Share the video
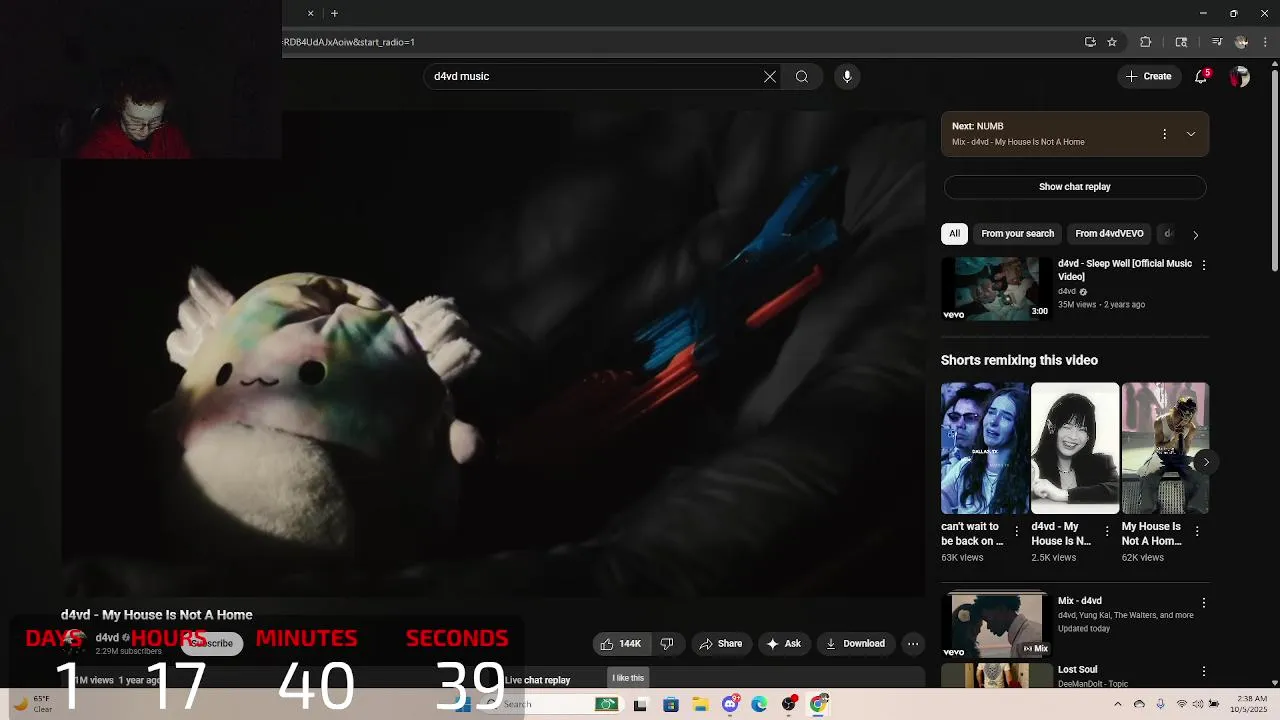Viewport: 1280px width, 720px height. 721,644
